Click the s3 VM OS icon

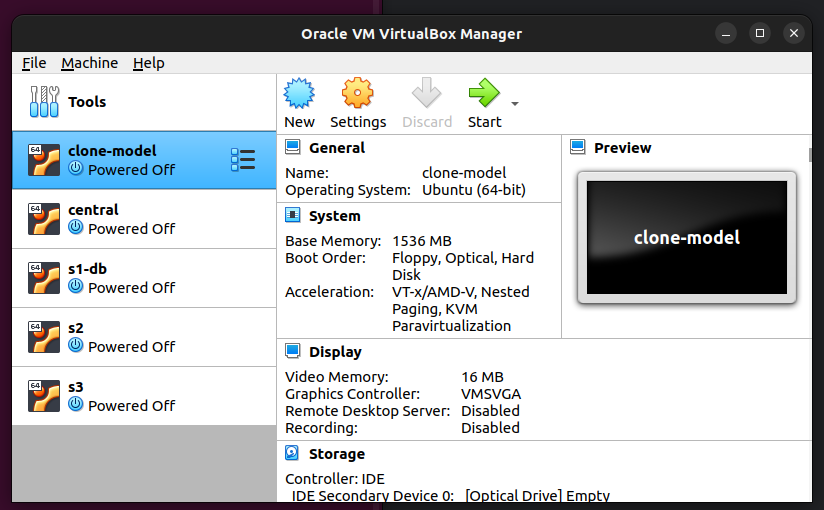point(44,395)
